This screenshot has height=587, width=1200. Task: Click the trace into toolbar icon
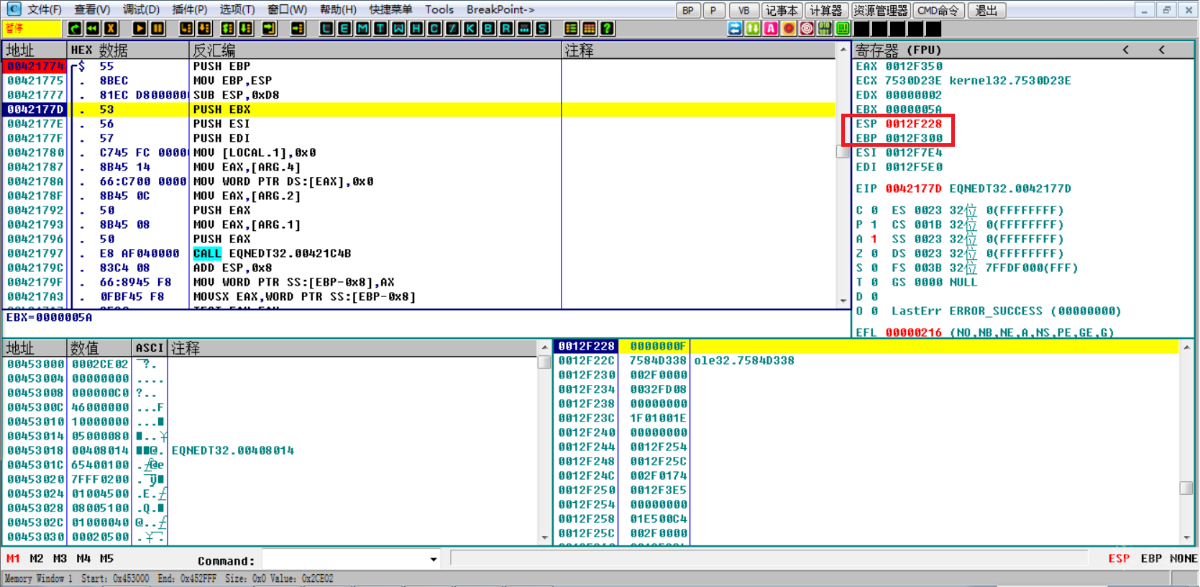pos(227,28)
